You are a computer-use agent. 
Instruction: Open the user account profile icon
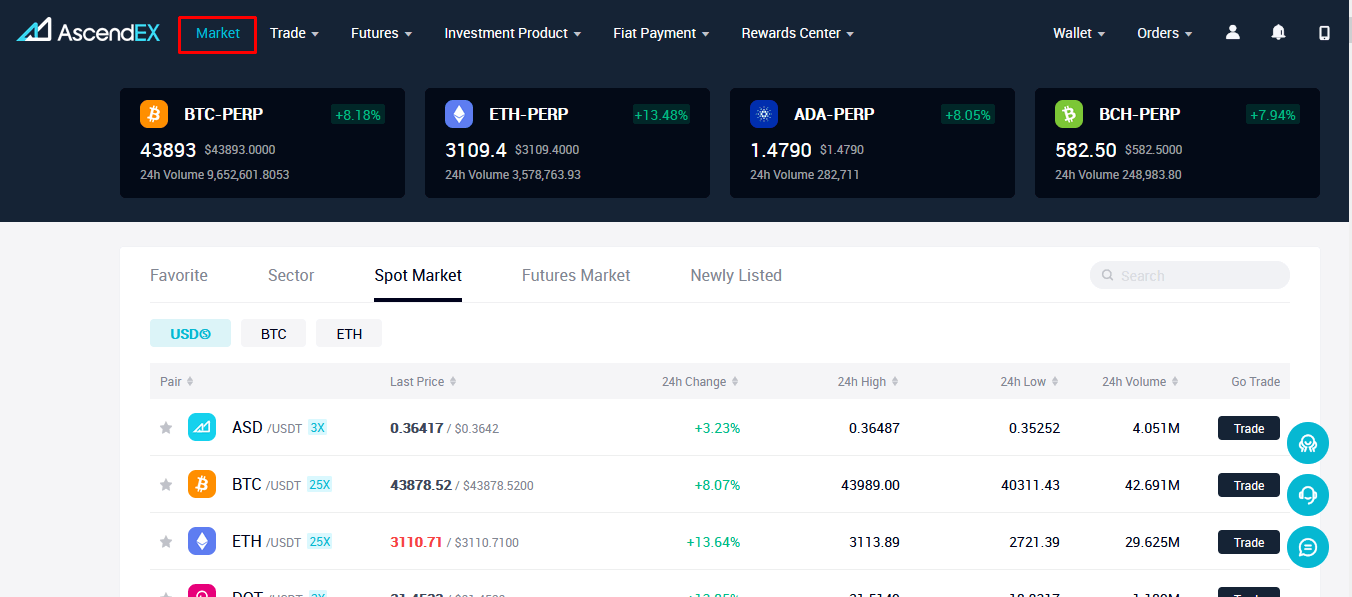pyautogui.click(x=1232, y=33)
